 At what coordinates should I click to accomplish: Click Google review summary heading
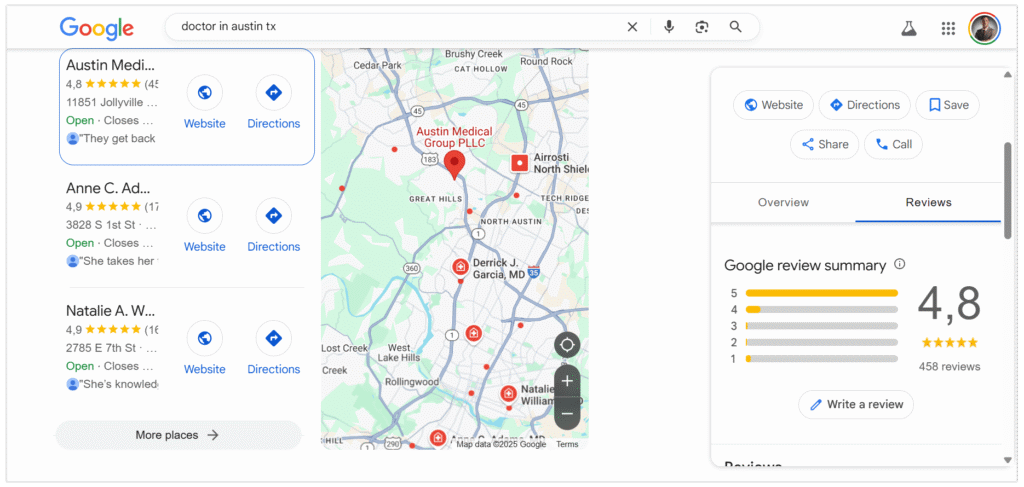[x=805, y=265]
